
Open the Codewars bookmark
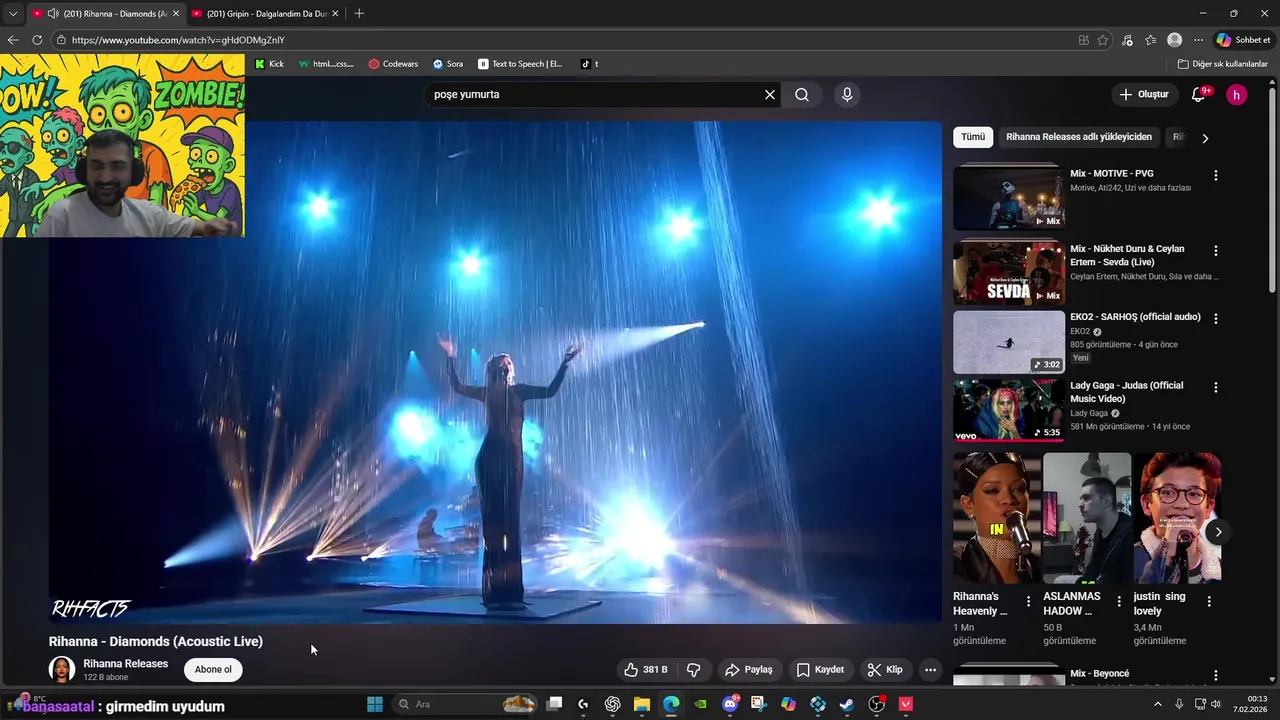pyautogui.click(x=393, y=64)
